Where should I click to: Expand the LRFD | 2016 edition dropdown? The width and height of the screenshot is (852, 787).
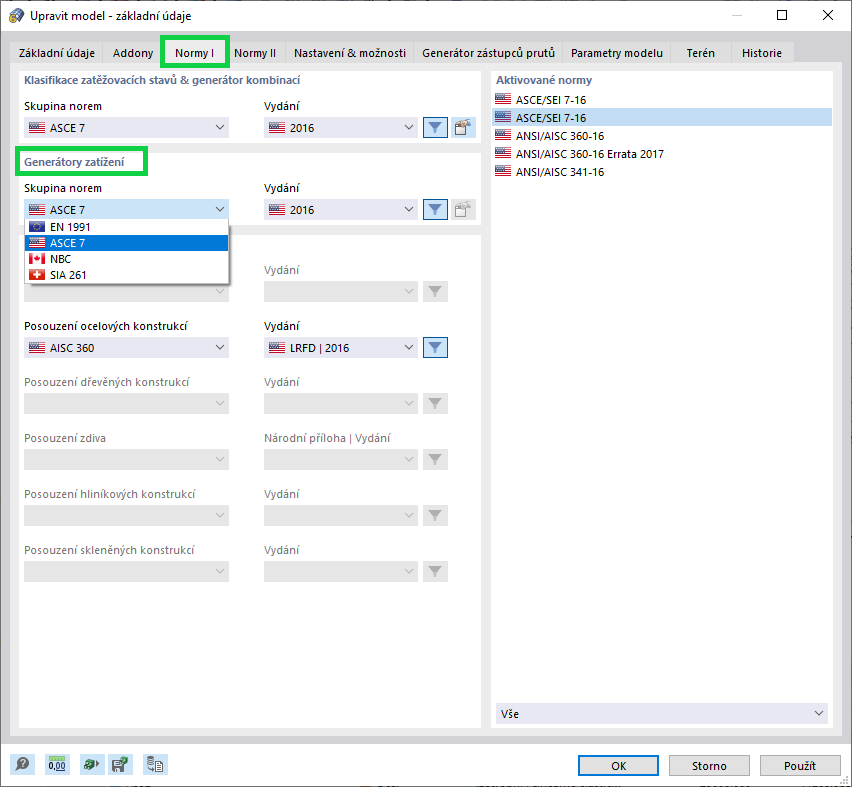(341, 348)
